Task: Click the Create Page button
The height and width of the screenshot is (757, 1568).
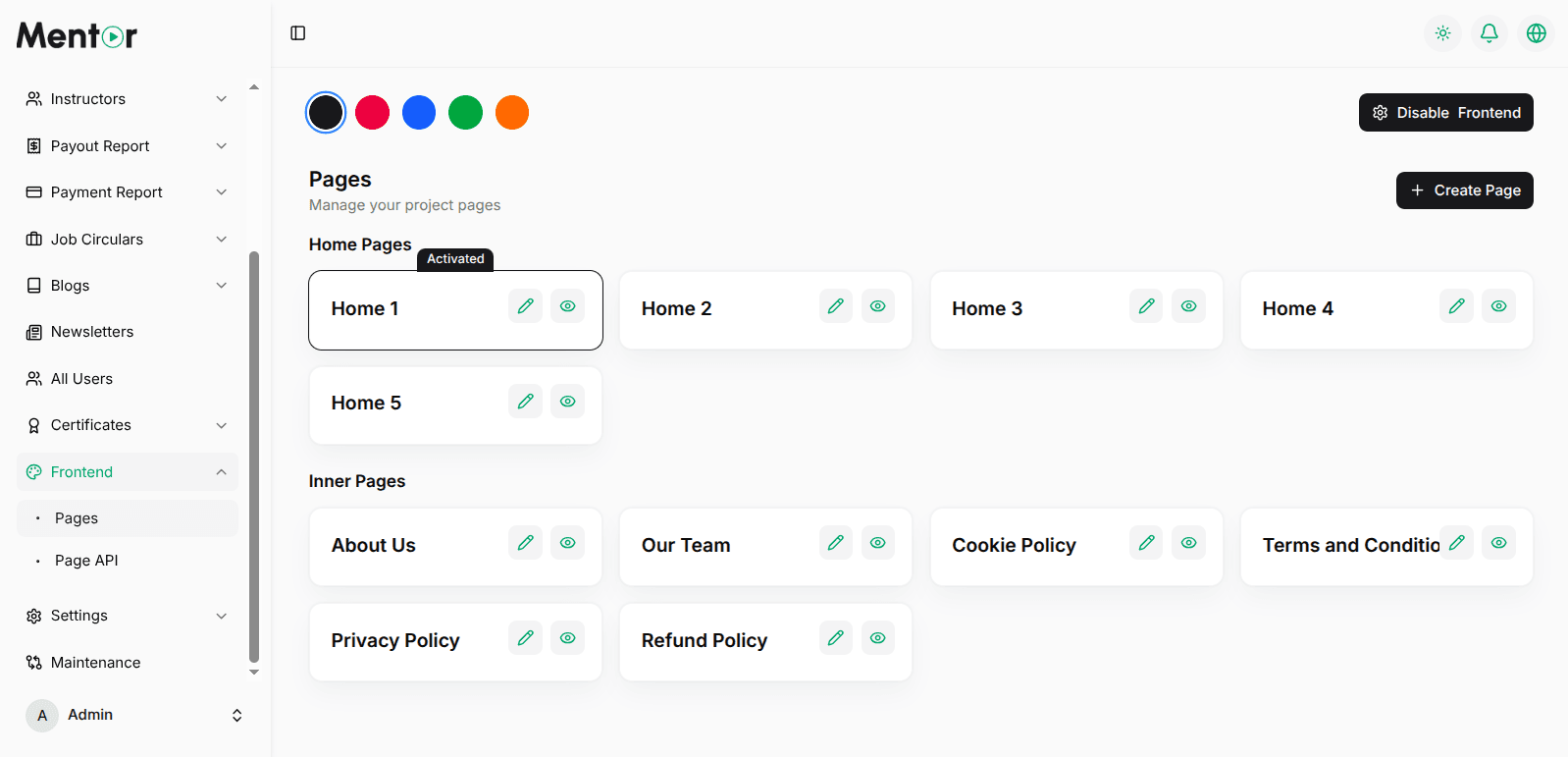Action: point(1464,189)
